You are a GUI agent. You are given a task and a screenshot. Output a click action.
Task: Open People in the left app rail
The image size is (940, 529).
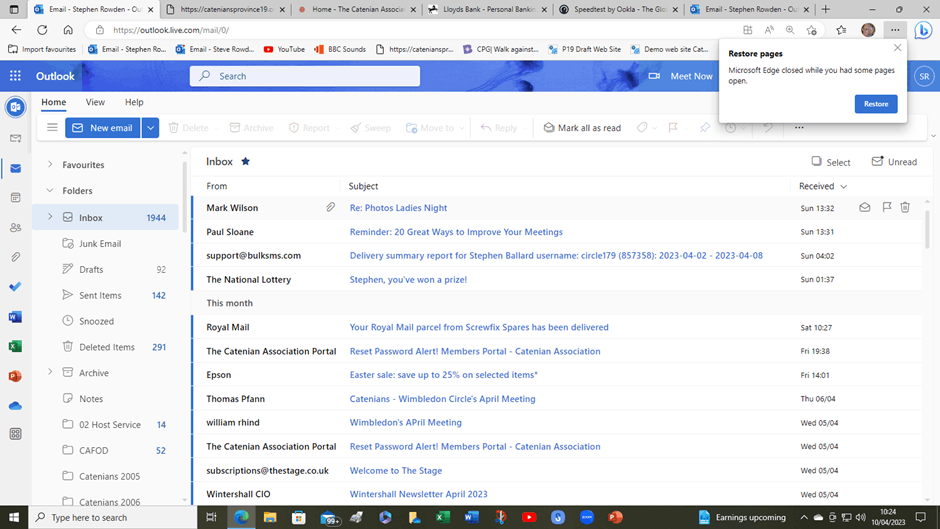(16, 227)
